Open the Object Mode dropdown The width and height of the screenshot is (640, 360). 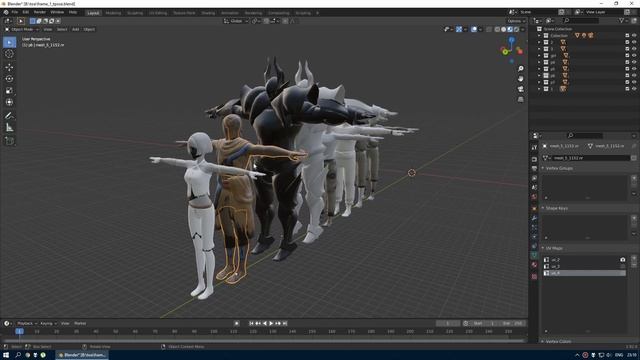click(x=22, y=29)
